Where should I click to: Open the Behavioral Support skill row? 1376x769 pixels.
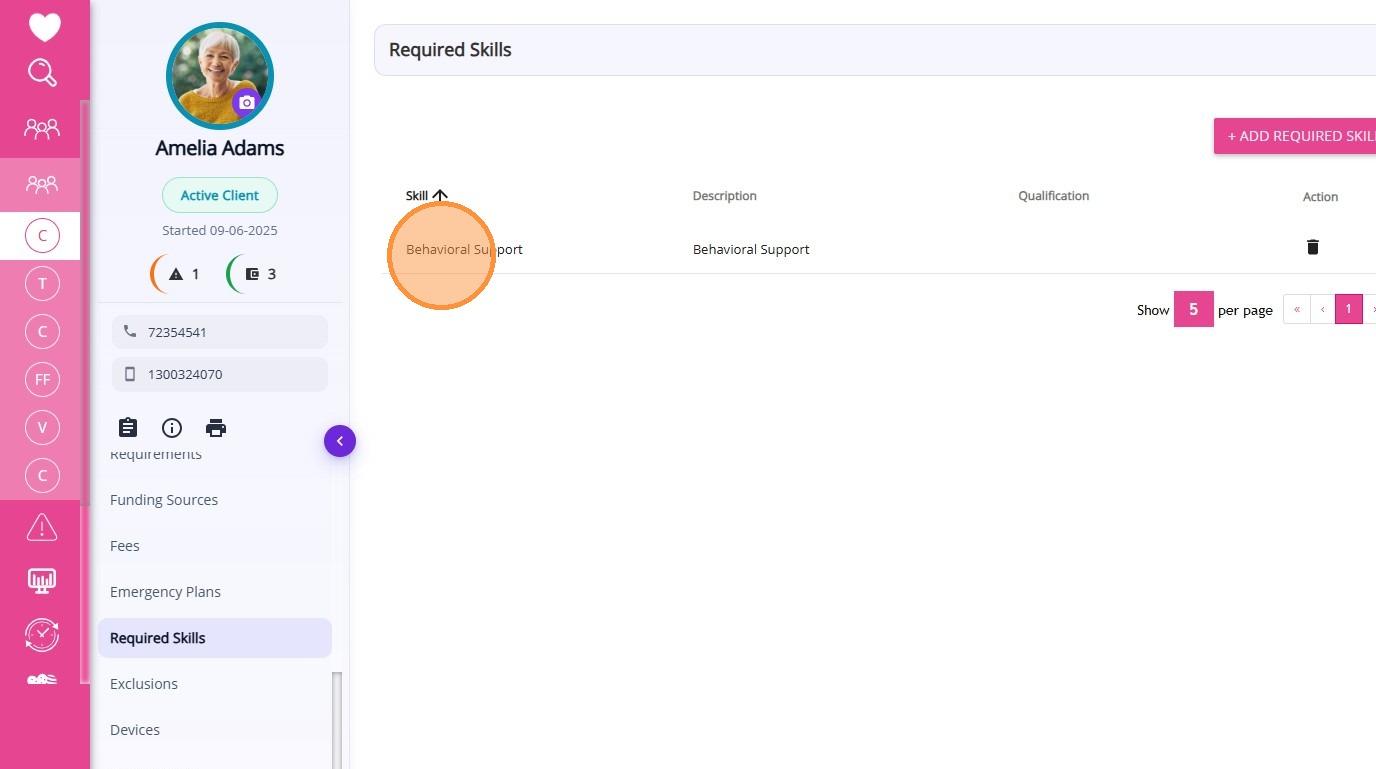[464, 249]
